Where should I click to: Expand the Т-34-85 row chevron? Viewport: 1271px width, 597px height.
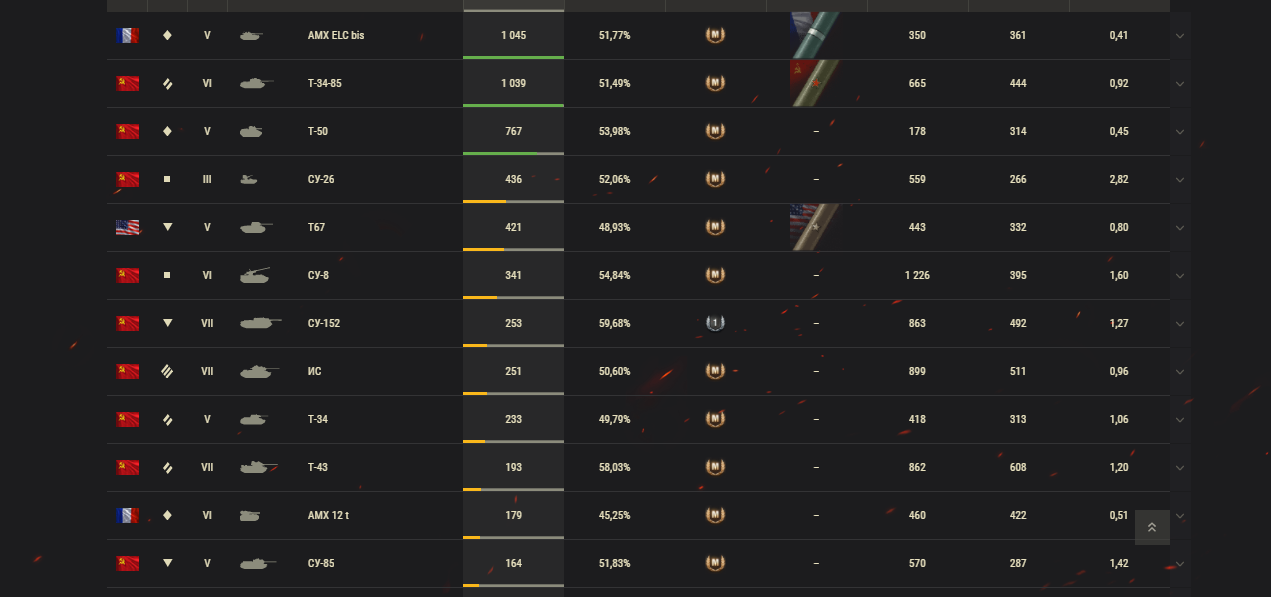[x=1180, y=84]
